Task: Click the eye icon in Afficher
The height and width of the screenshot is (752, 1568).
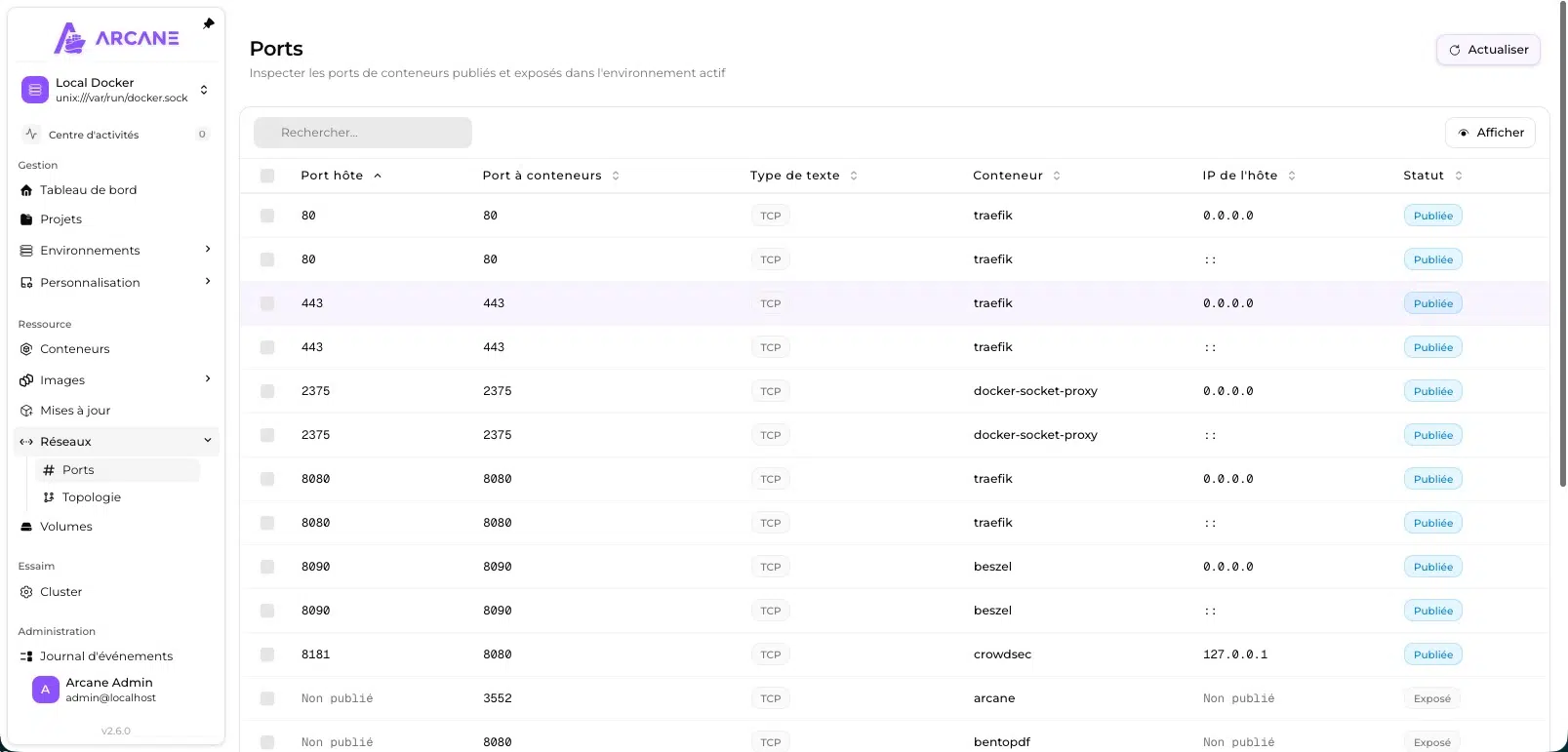Action: click(x=1464, y=133)
